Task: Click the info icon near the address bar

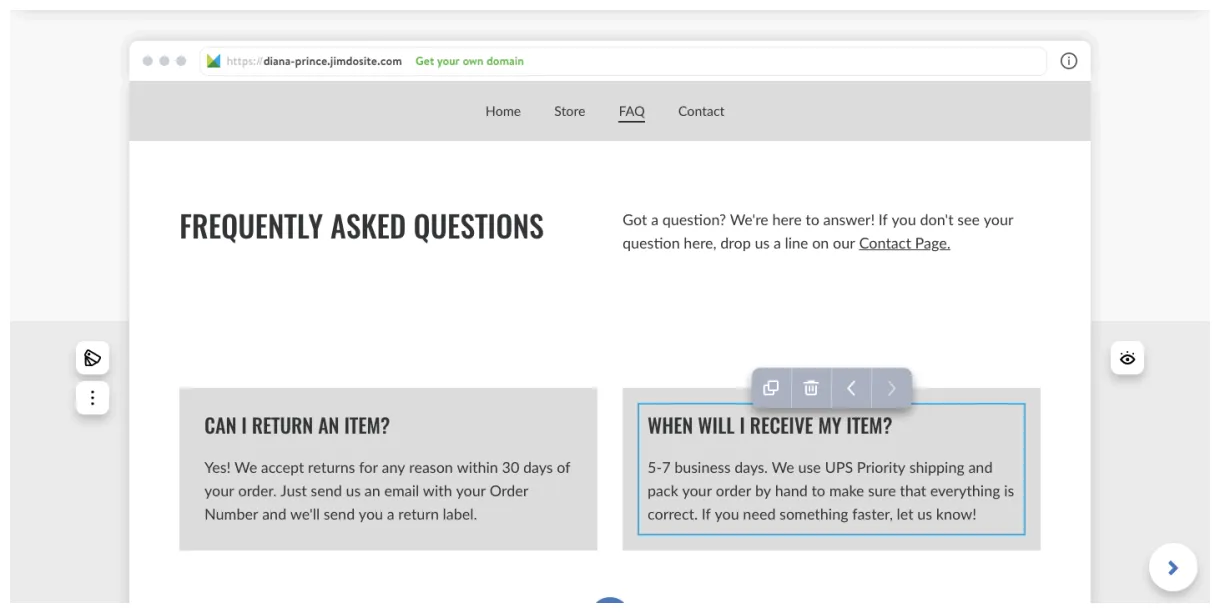Action: [1069, 61]
